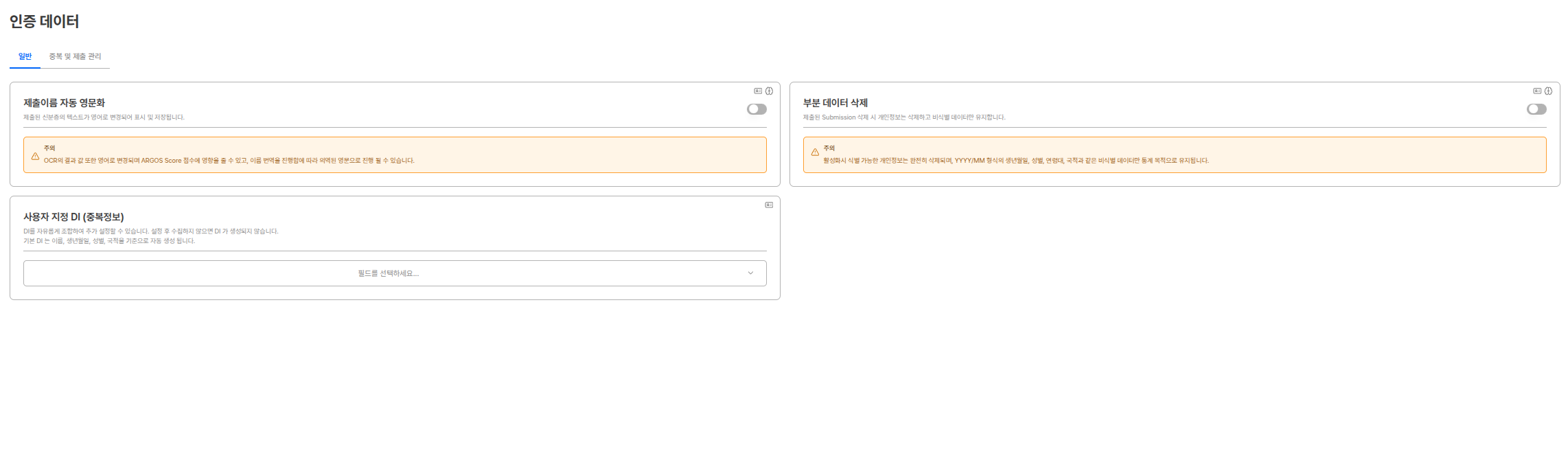Open the 중복 및 제출 관리 tab
1568x469 pixels.
pyautogui.click(x=75, y=56)
